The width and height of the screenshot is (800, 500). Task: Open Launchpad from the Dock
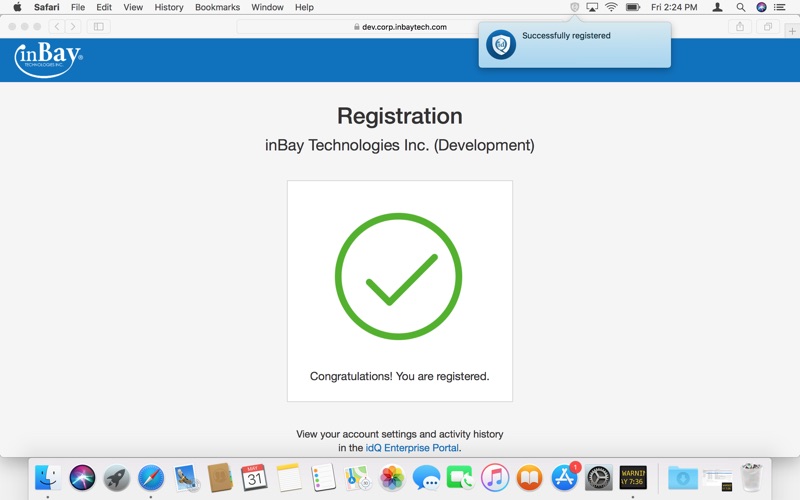point(116,479)
